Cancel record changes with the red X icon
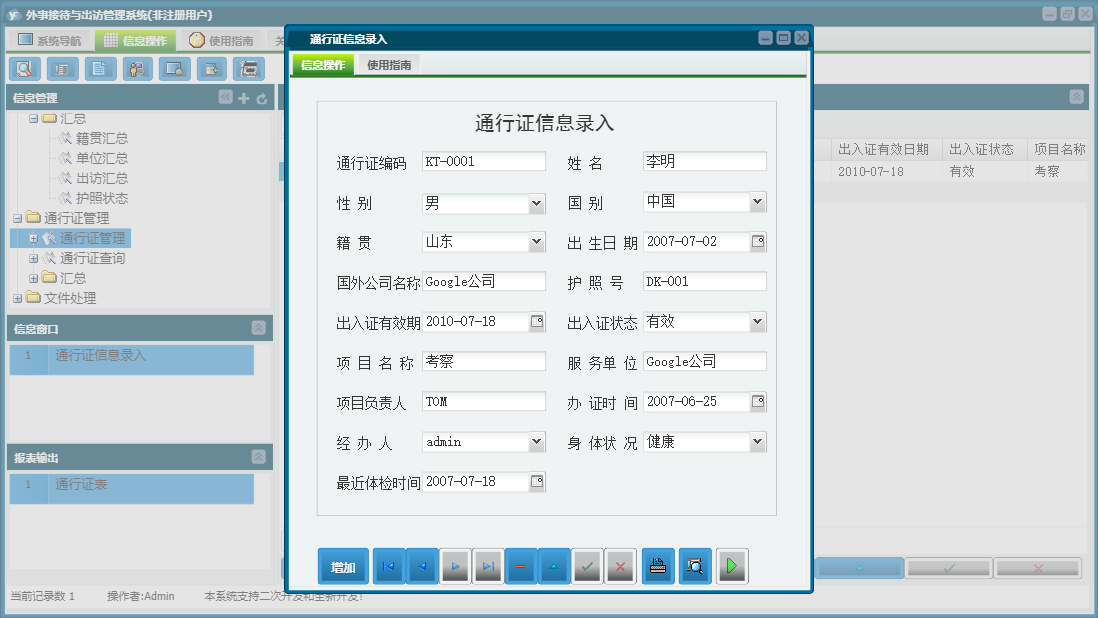Screen dimensions: 1098x618 coord(620,566)
